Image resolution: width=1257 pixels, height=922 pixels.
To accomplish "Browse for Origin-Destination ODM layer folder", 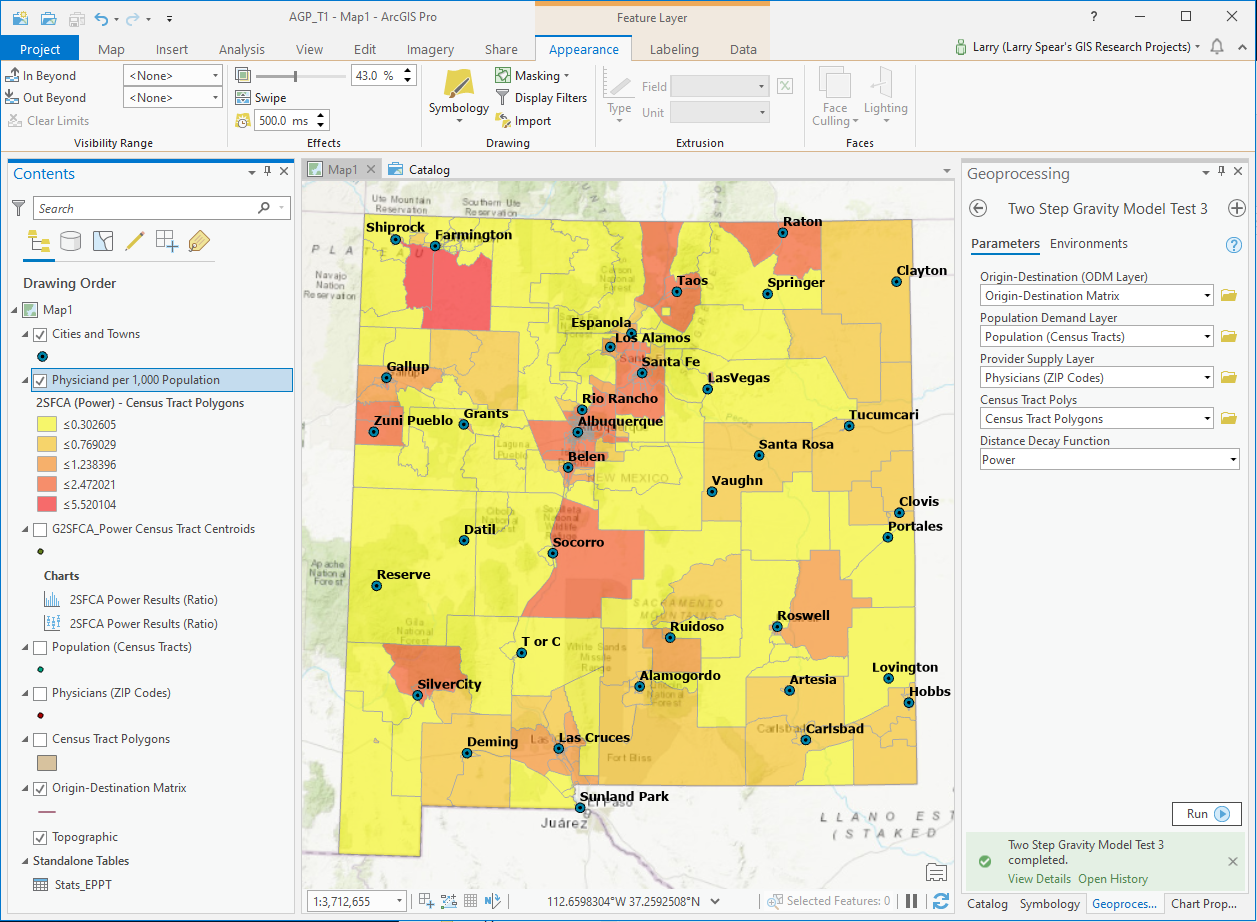I will [1229, 295].
